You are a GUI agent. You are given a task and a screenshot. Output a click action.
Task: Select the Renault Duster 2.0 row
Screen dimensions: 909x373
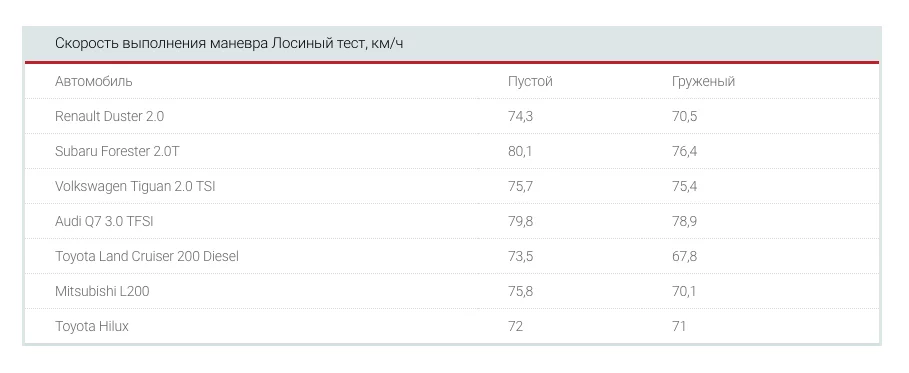pos(452,116)
